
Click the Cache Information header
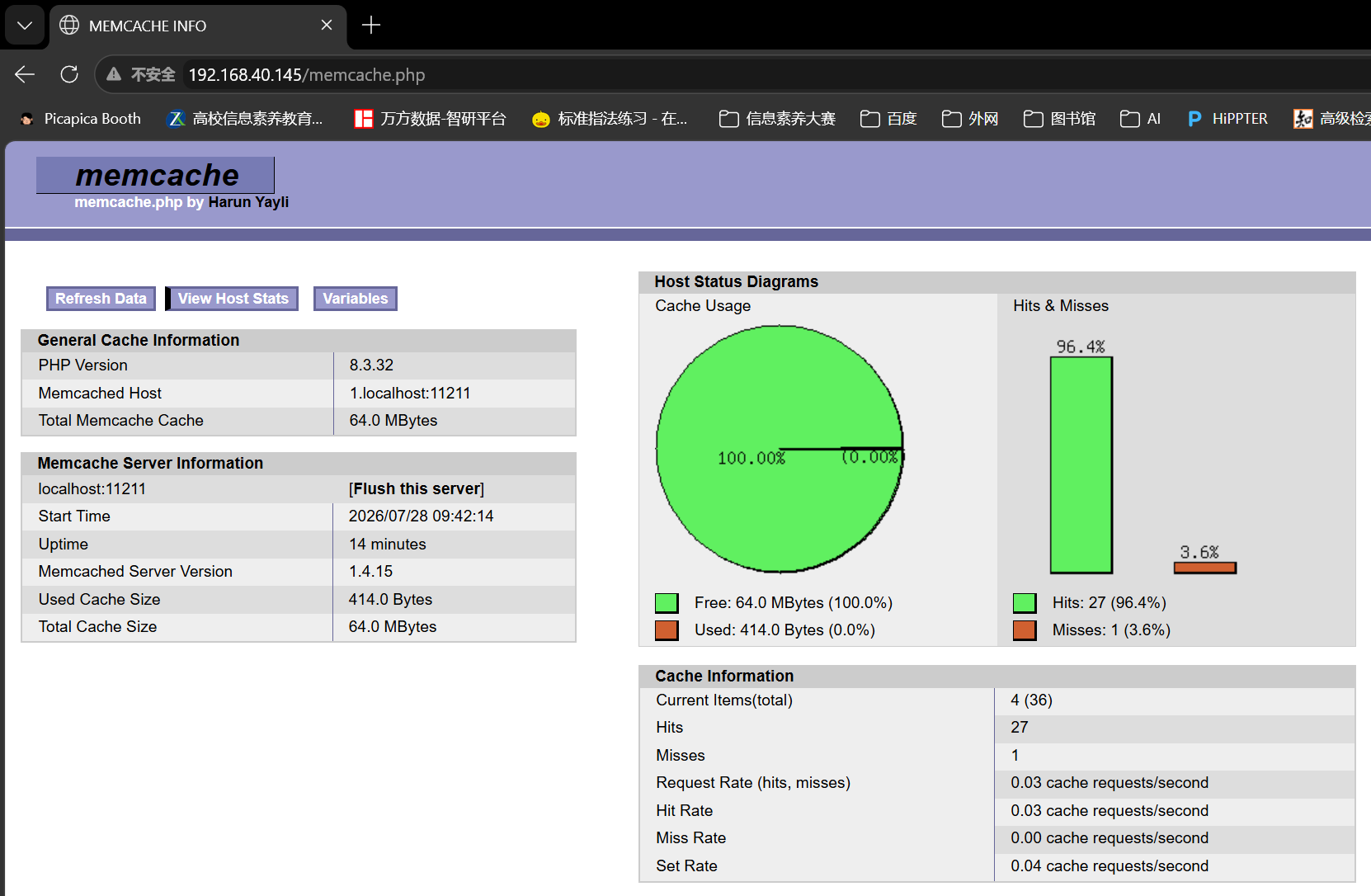click(x=996, y=677)
